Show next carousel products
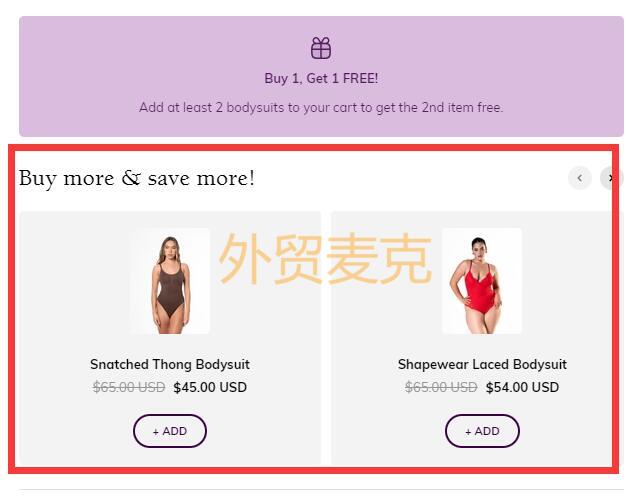The width and height of the screenshot is (639, 503). (x=611, y=178)
